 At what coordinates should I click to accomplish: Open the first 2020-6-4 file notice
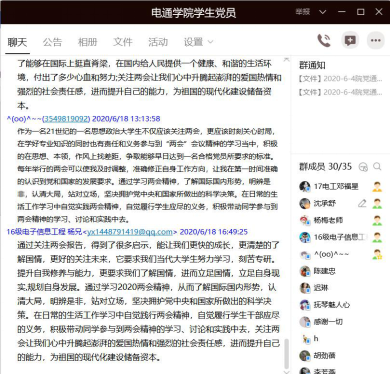click(340, 79)
